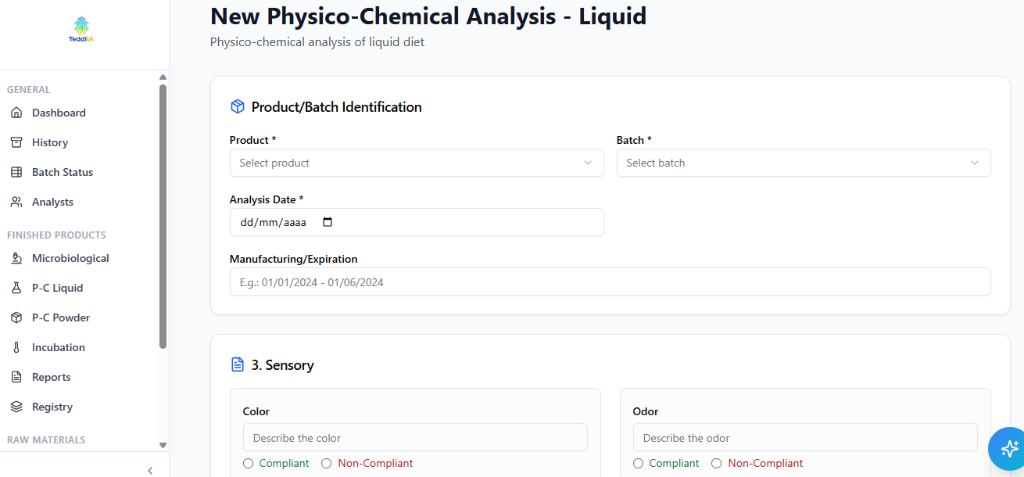
Task: Click the calendar icon in Analysis Date
Action: [x=328, y=222]
